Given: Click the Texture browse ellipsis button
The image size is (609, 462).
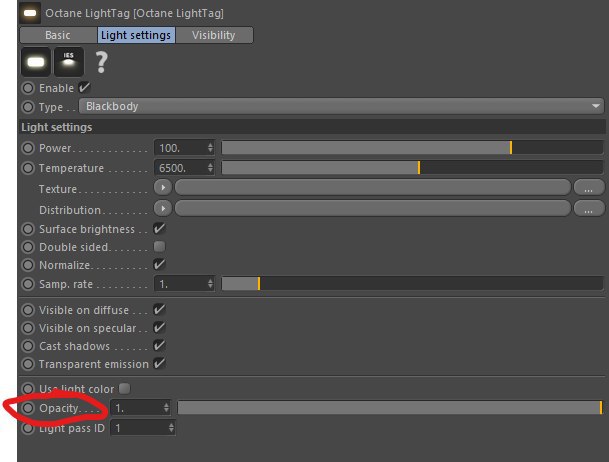Looking at the screenshot, I should [x=589, y=188].
